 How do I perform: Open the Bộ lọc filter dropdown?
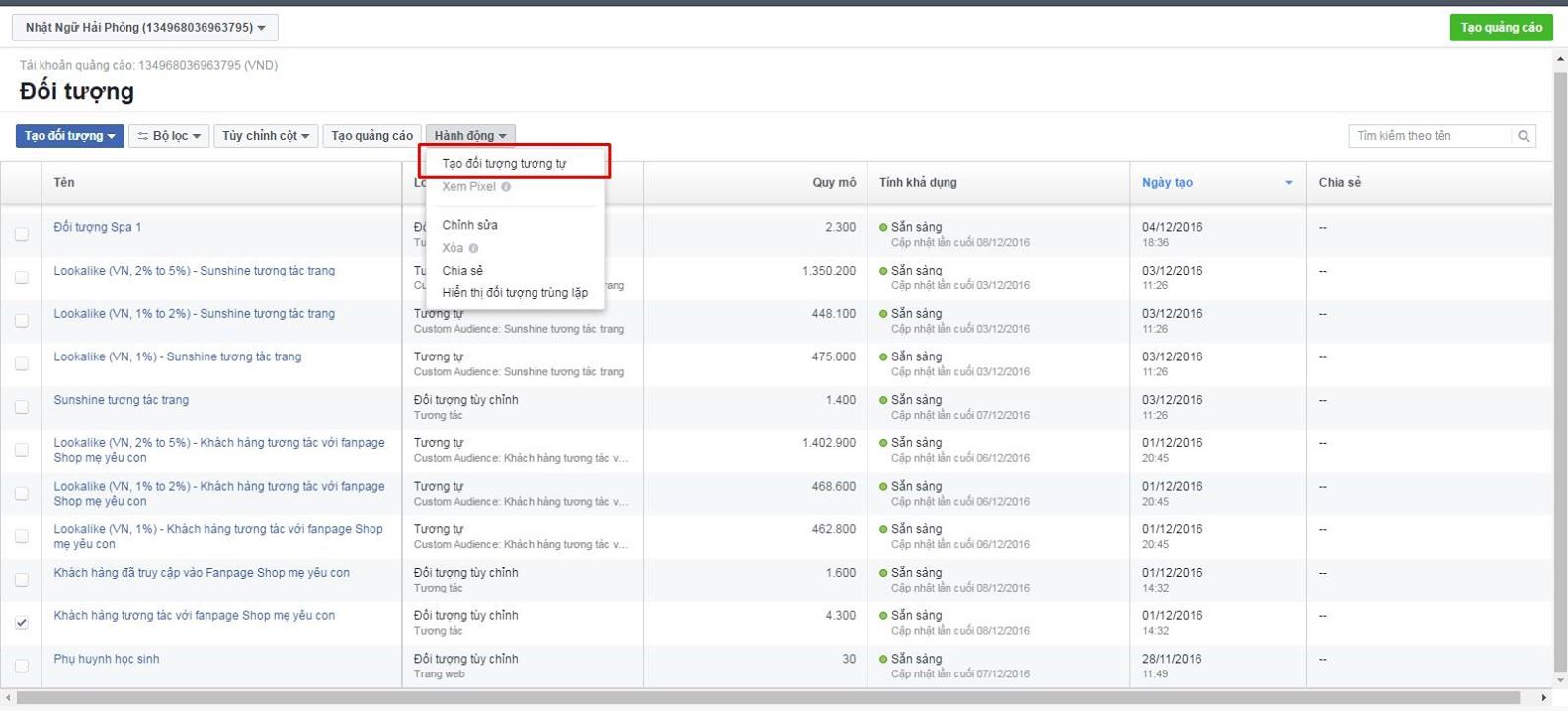(169, 136)
